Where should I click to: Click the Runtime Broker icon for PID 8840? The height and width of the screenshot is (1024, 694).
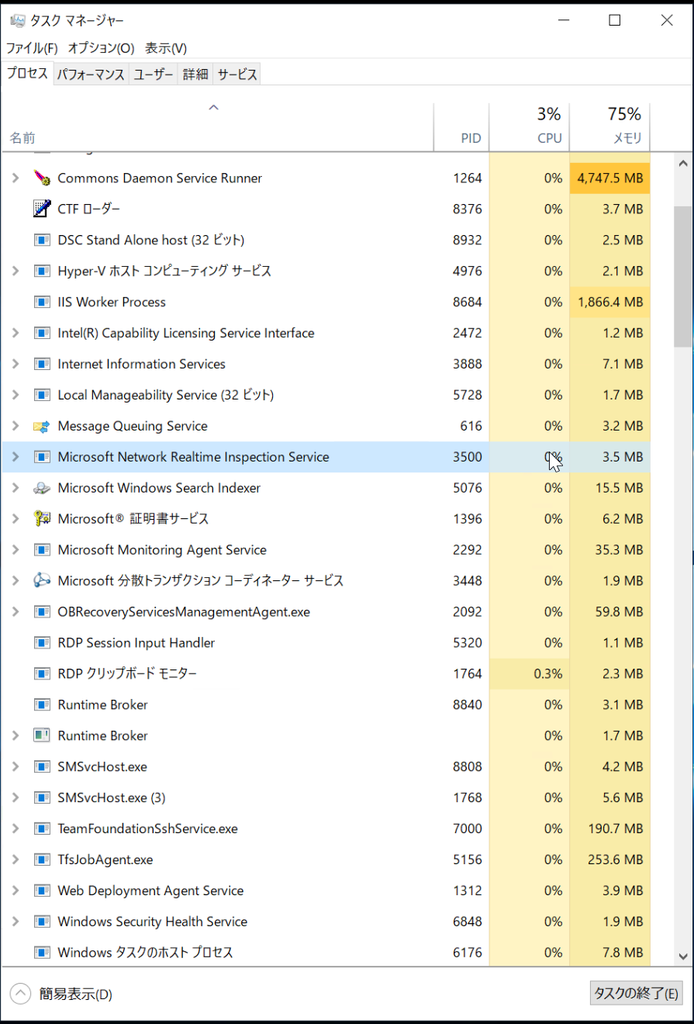(x=42, y=705)
